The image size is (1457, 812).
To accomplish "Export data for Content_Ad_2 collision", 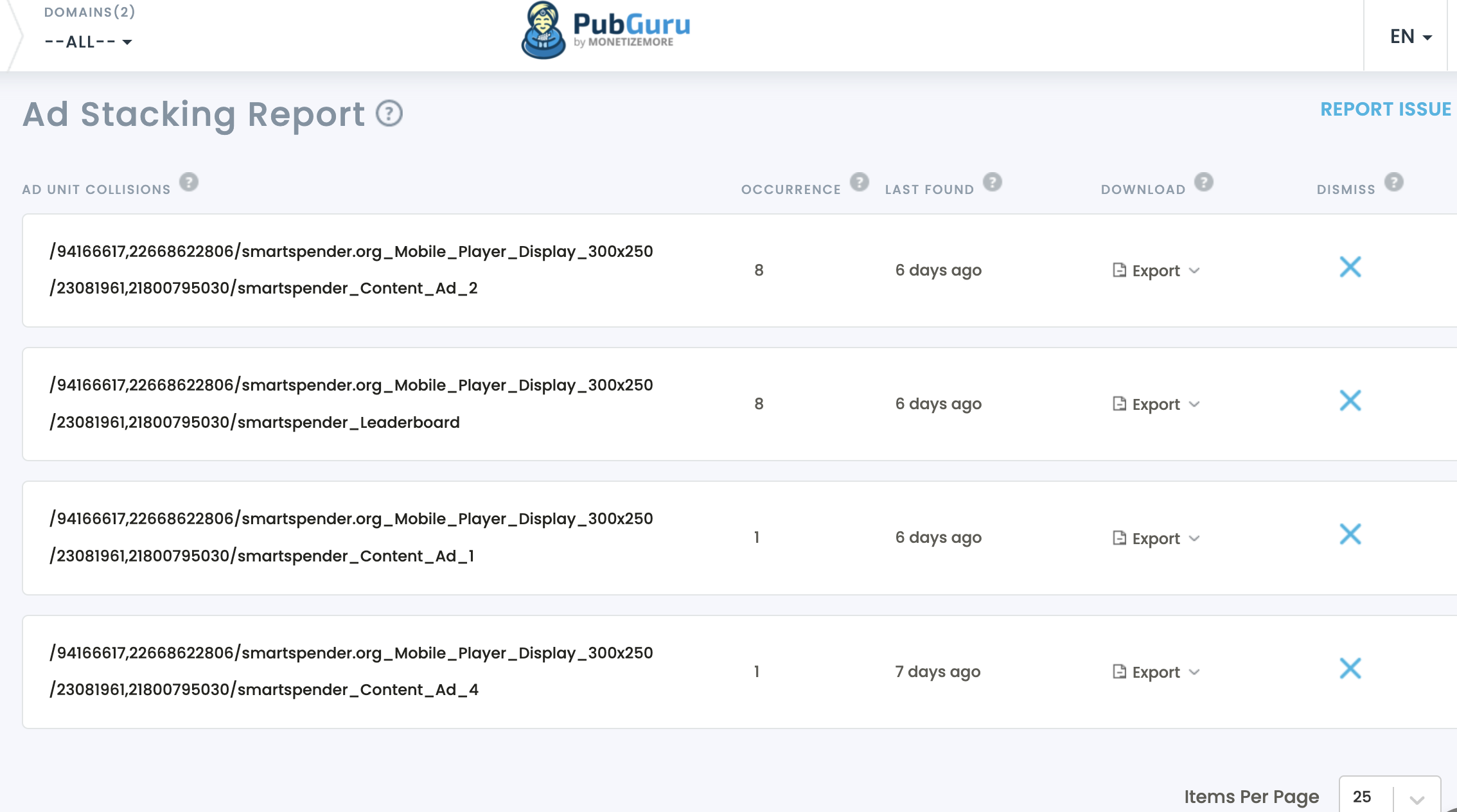I will 1155,270.
